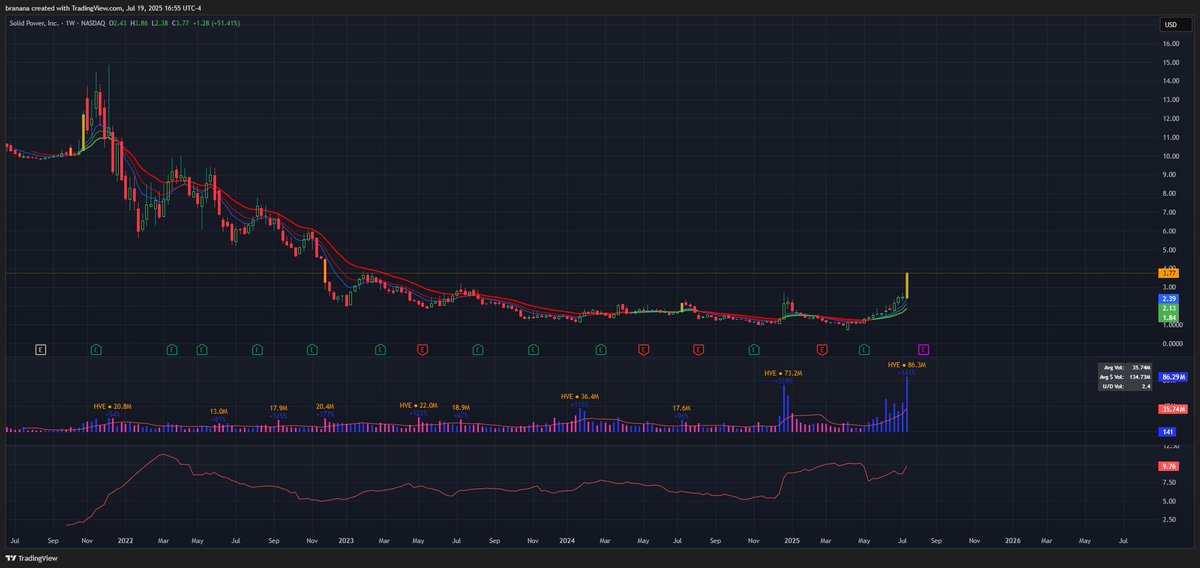Click the Avg Vol 35.74M table row
Image resolution: width=1200 pixels, height=568 pixels.
[1125, 367]
